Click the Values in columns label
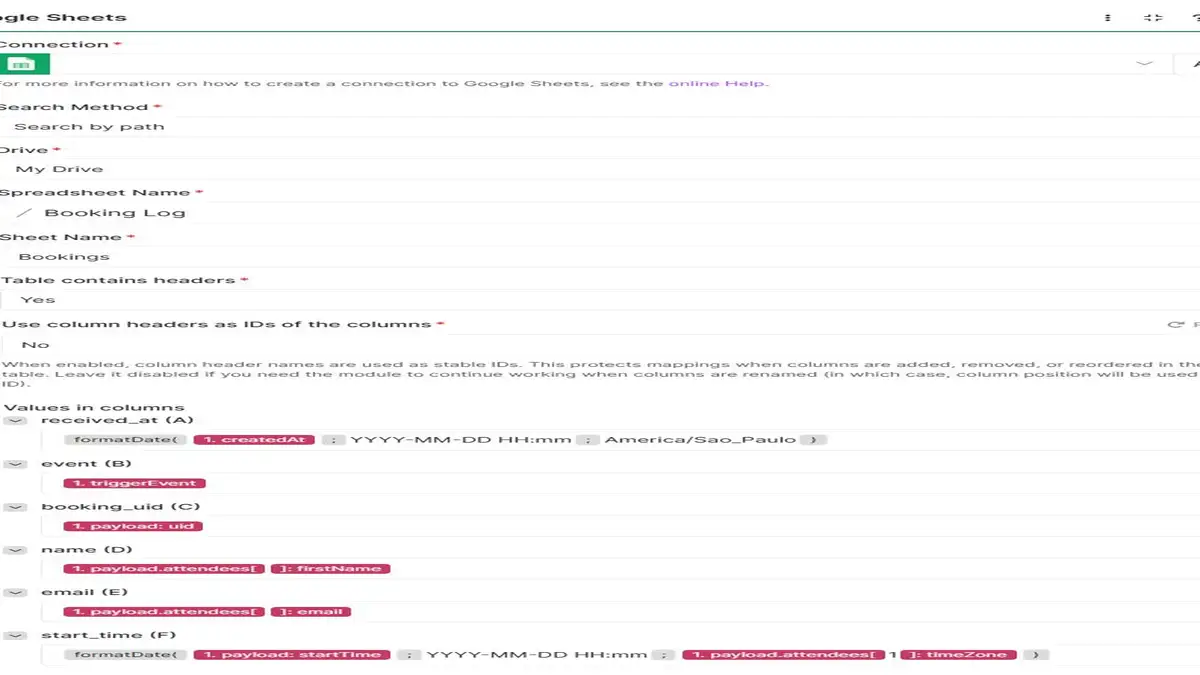 click(93, 407)
